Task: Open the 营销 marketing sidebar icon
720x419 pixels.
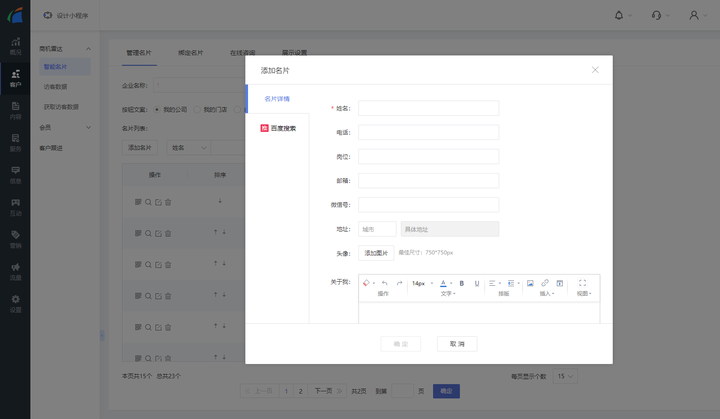Action: (15, 239)
